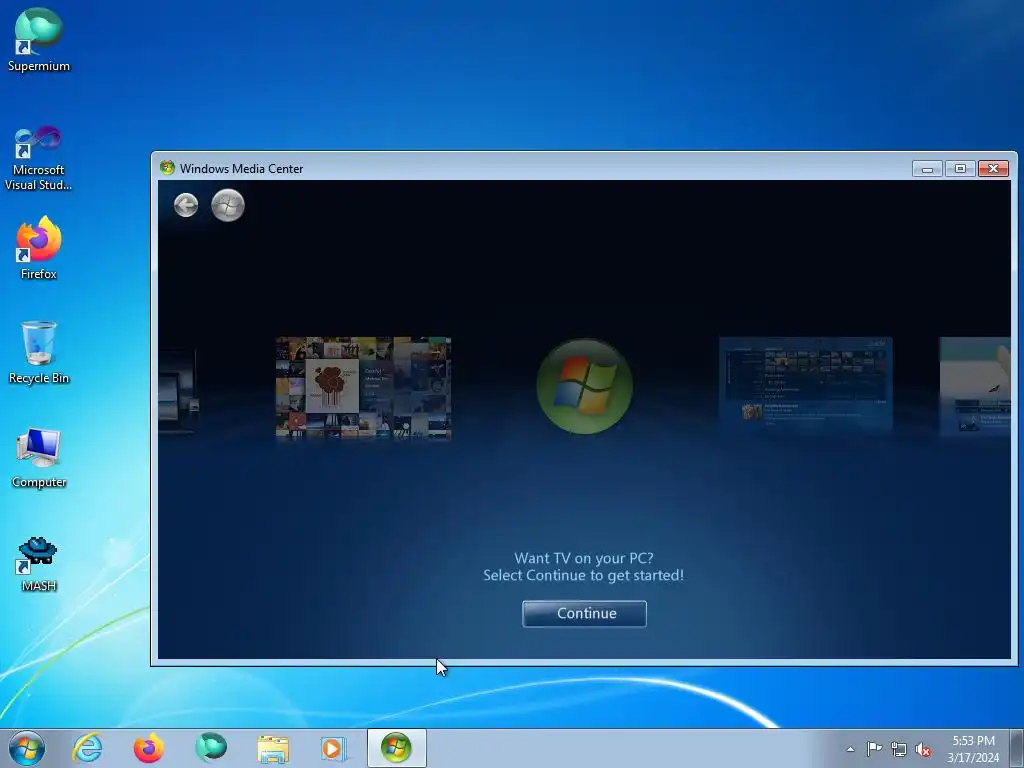1024x768 pixels.
Task: Open the music album collage thumbnail
Action: [x=363, y=388]
